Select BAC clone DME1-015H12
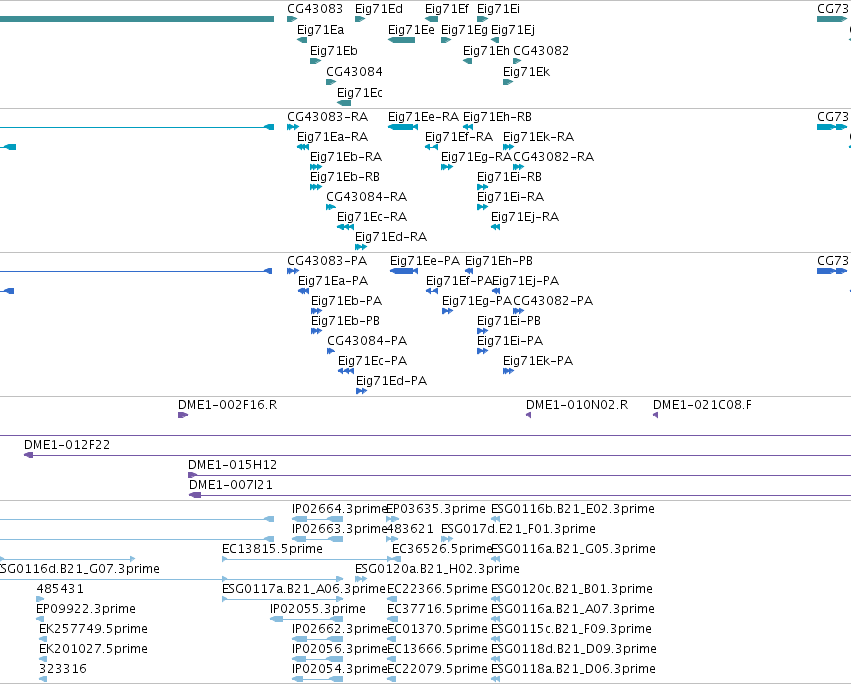This screenshot has height=684, width=851. [x=232, y=465]
